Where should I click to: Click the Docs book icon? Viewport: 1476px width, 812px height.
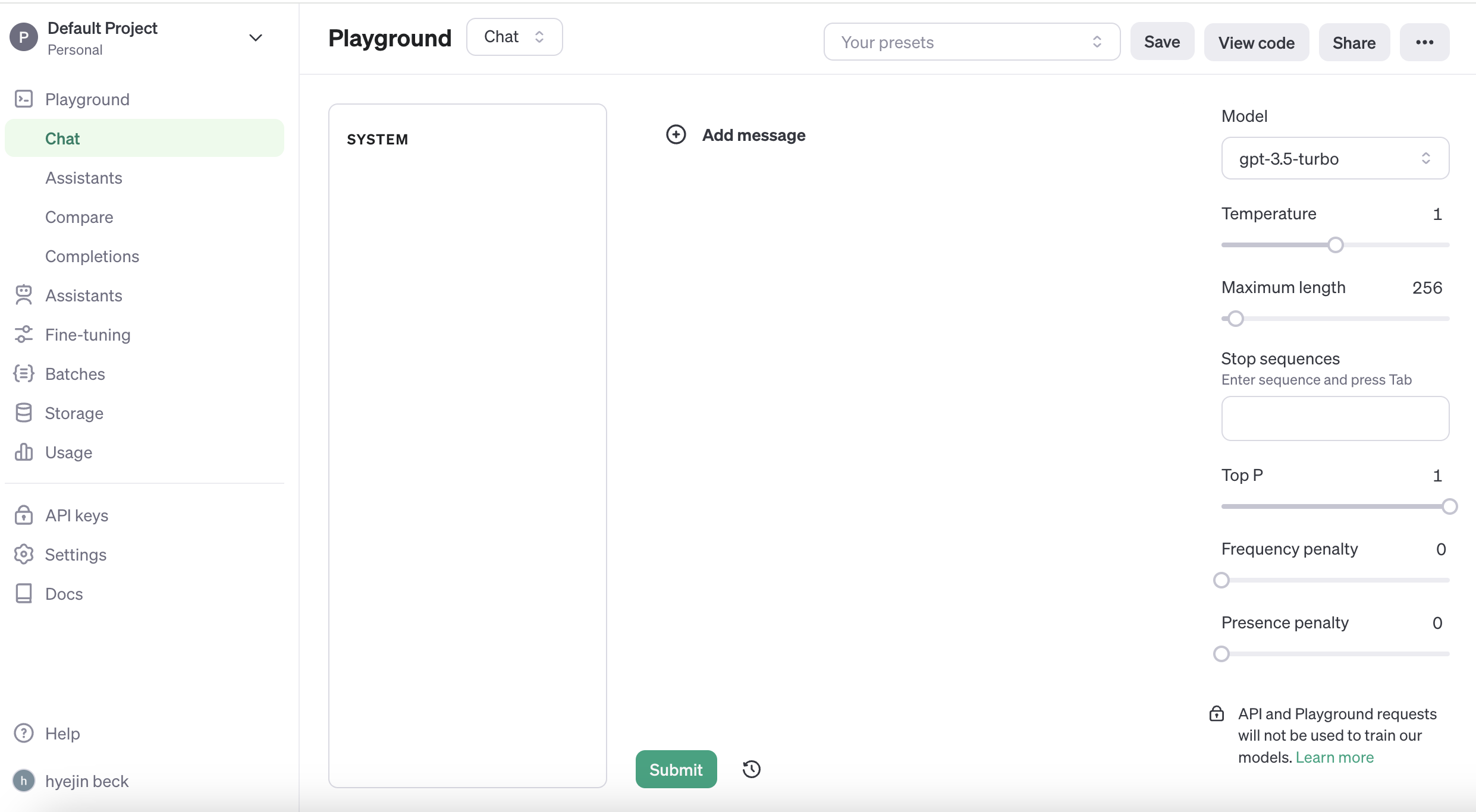point(24,593)
